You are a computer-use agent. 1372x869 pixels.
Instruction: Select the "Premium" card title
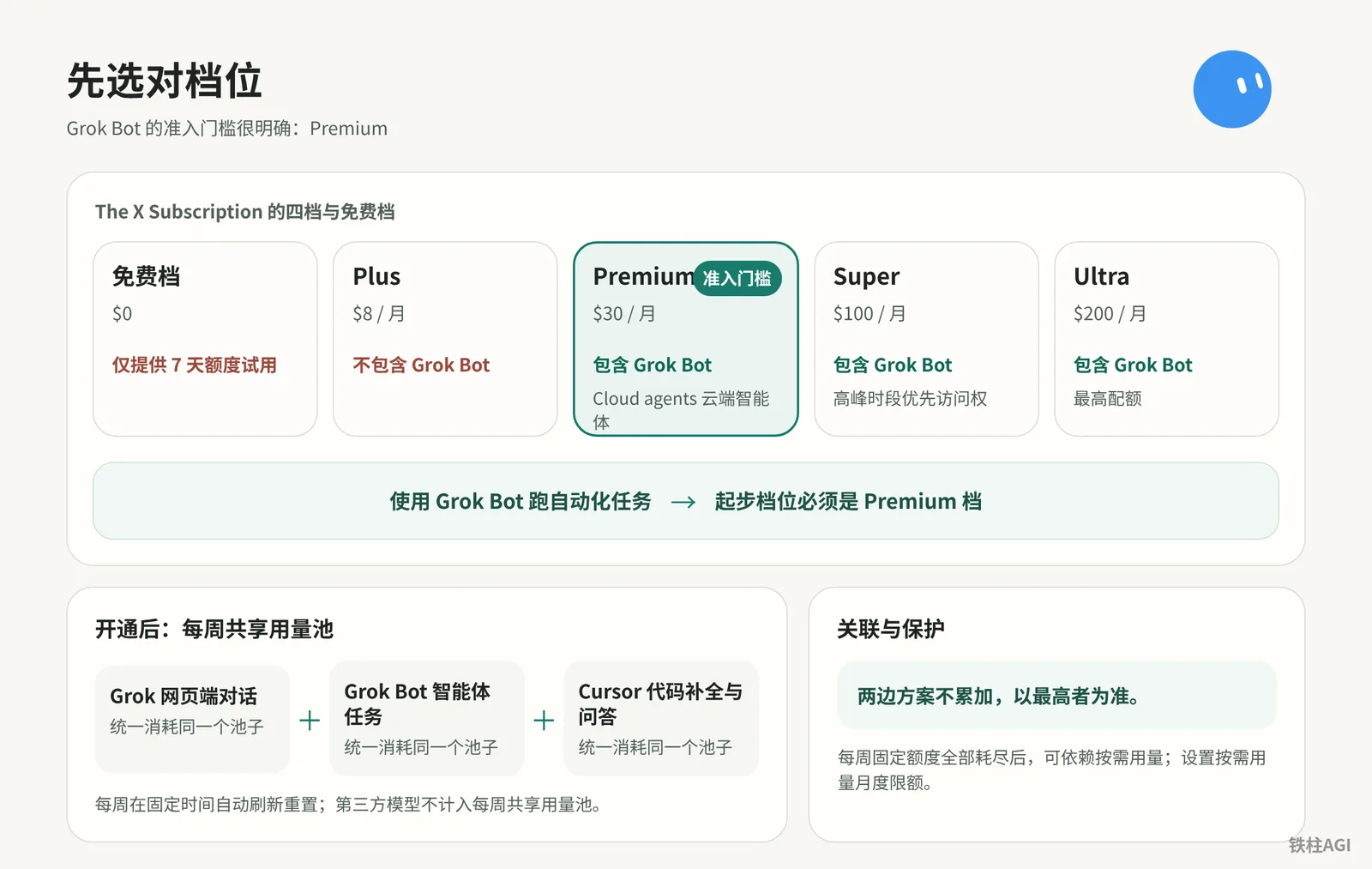(x=643, y=276)
